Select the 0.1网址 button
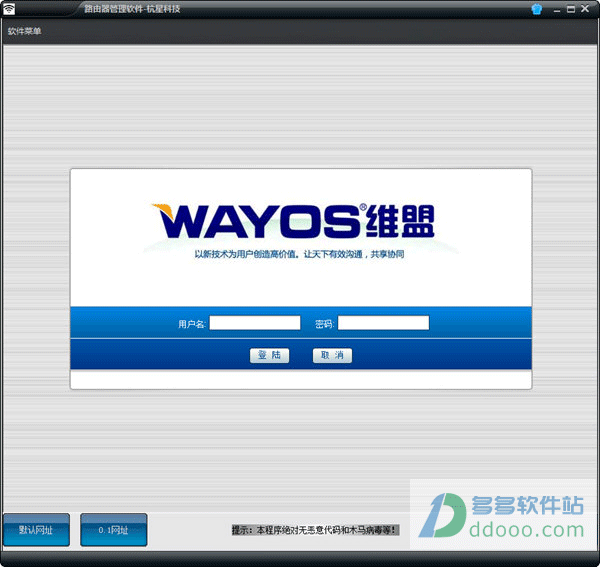Viewport: 600px width, 567px height. pyautogui.click(x=114, y=530)
